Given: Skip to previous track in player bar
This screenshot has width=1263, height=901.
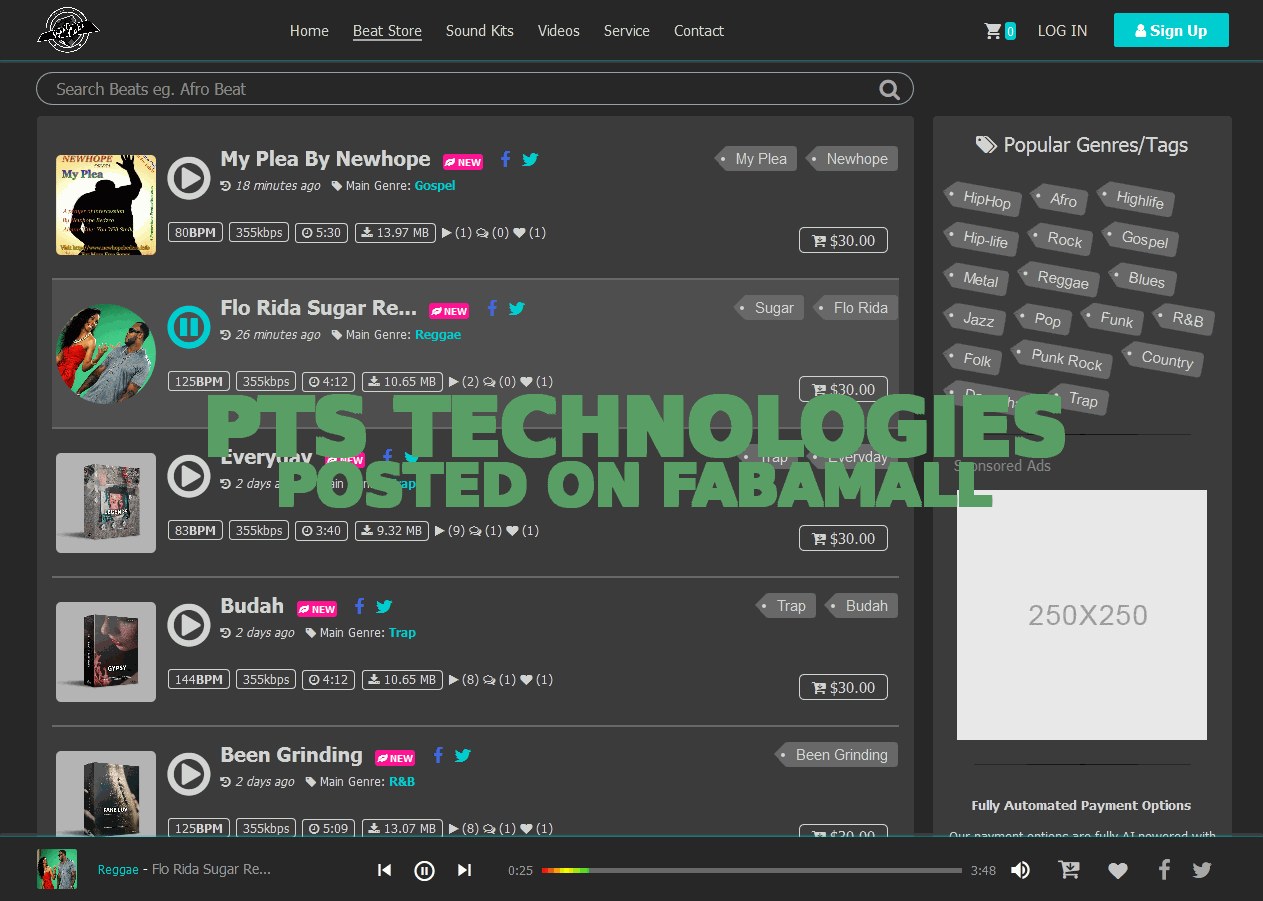Looking at the screenshot, I should 384,870.
